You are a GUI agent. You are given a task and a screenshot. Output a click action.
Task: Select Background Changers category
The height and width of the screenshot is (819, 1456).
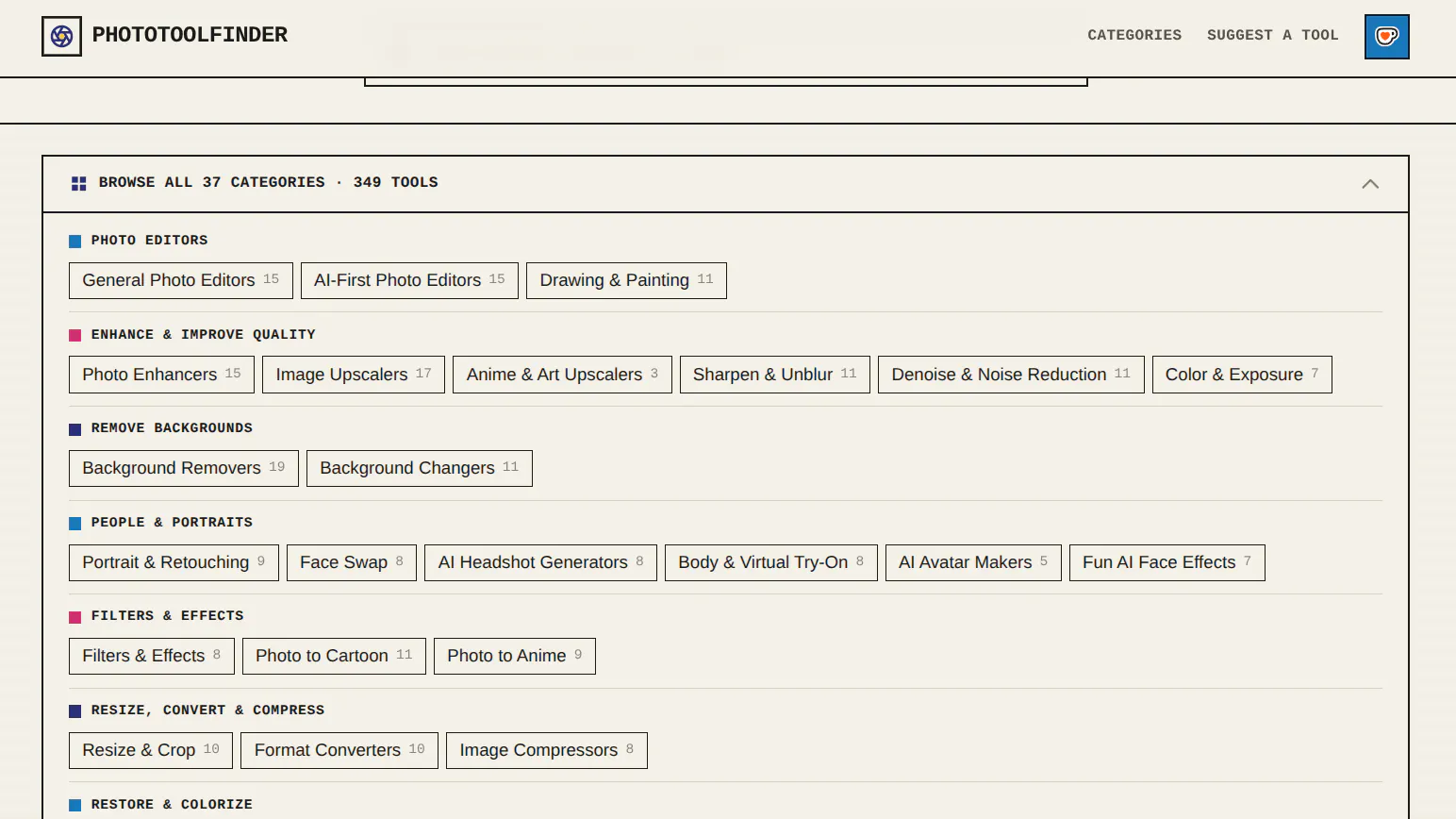point(420,468)
